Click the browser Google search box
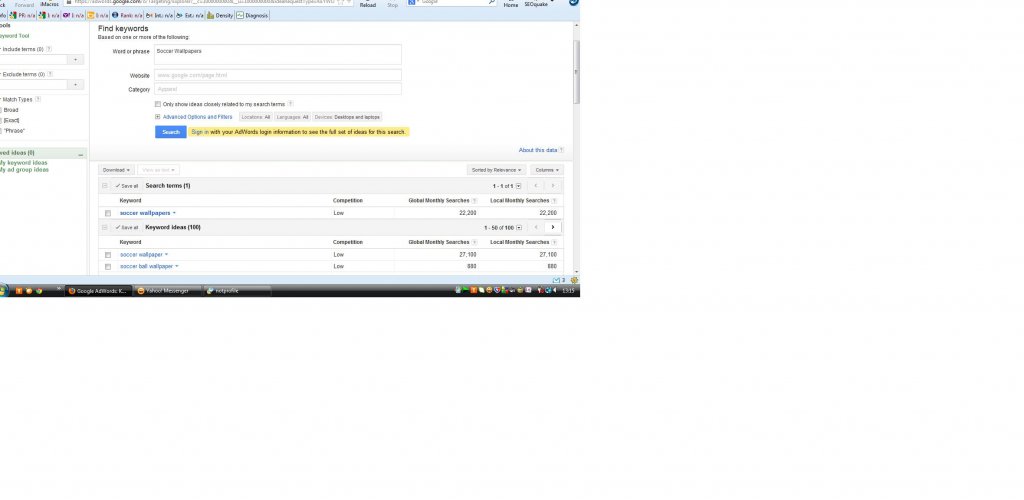1024x500 pixels. (x=453, y=3)
